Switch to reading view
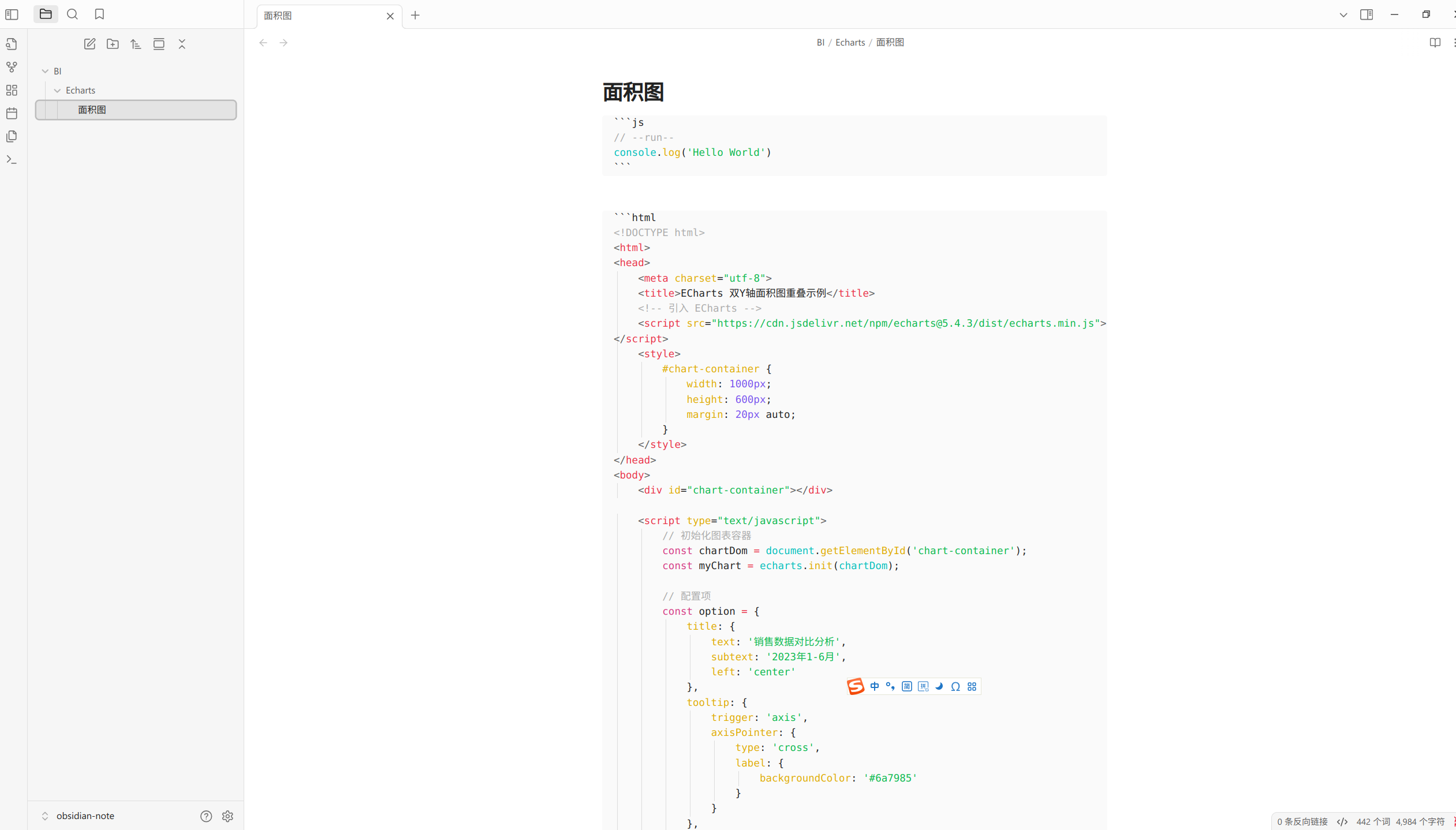Viewport: 1456px width, 830px height. pos(1435,43)
